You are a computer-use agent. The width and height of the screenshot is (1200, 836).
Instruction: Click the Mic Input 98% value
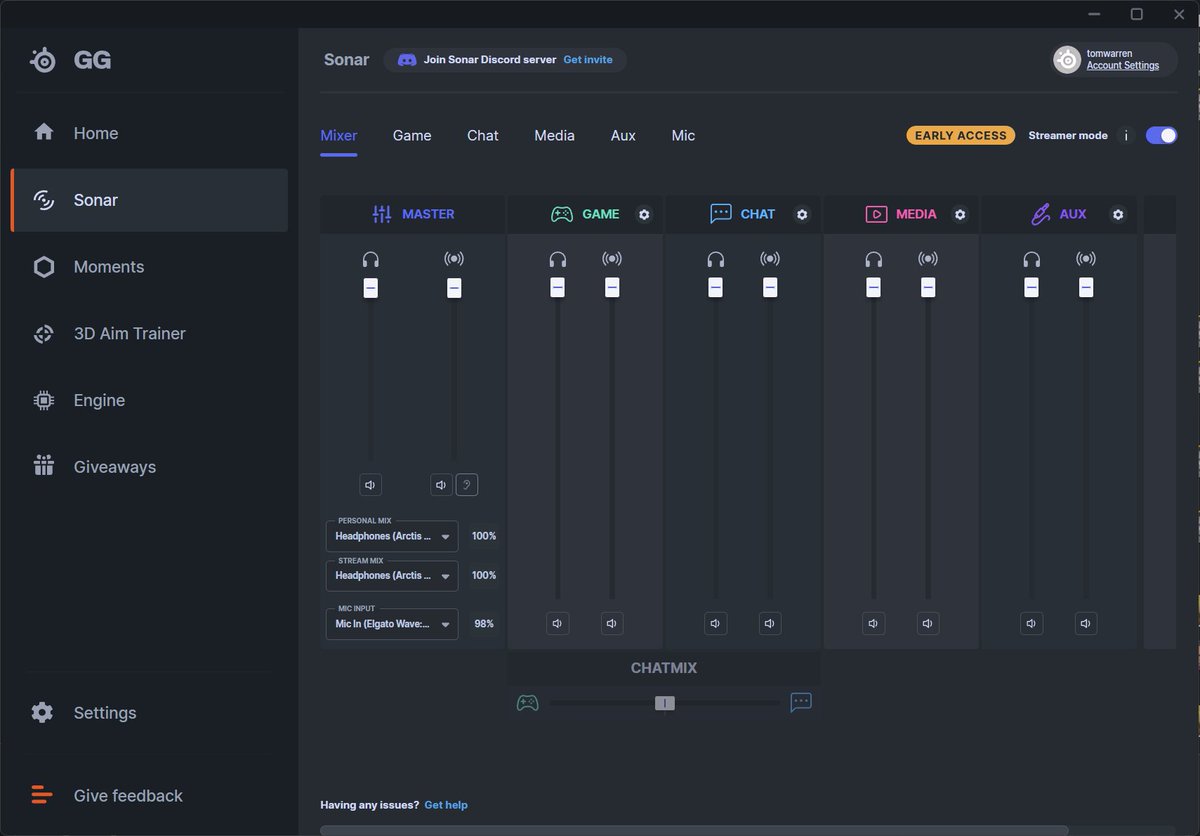[484, 624]
